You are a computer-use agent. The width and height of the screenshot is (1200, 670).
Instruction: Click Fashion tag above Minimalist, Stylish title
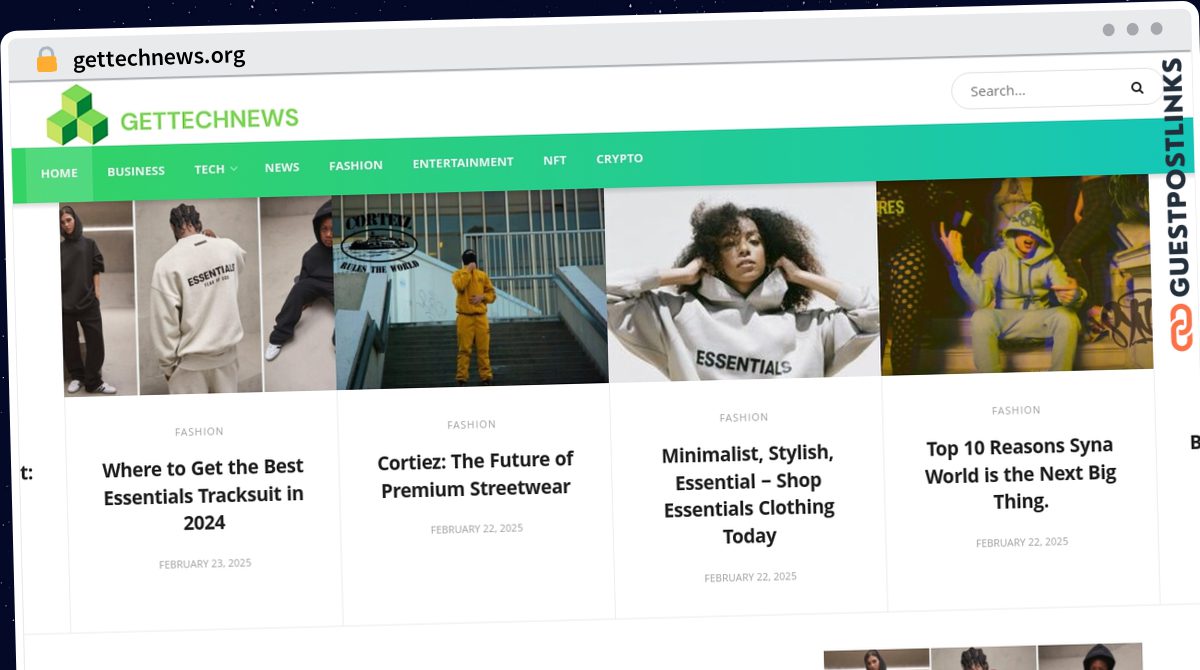tap(744, 417)
